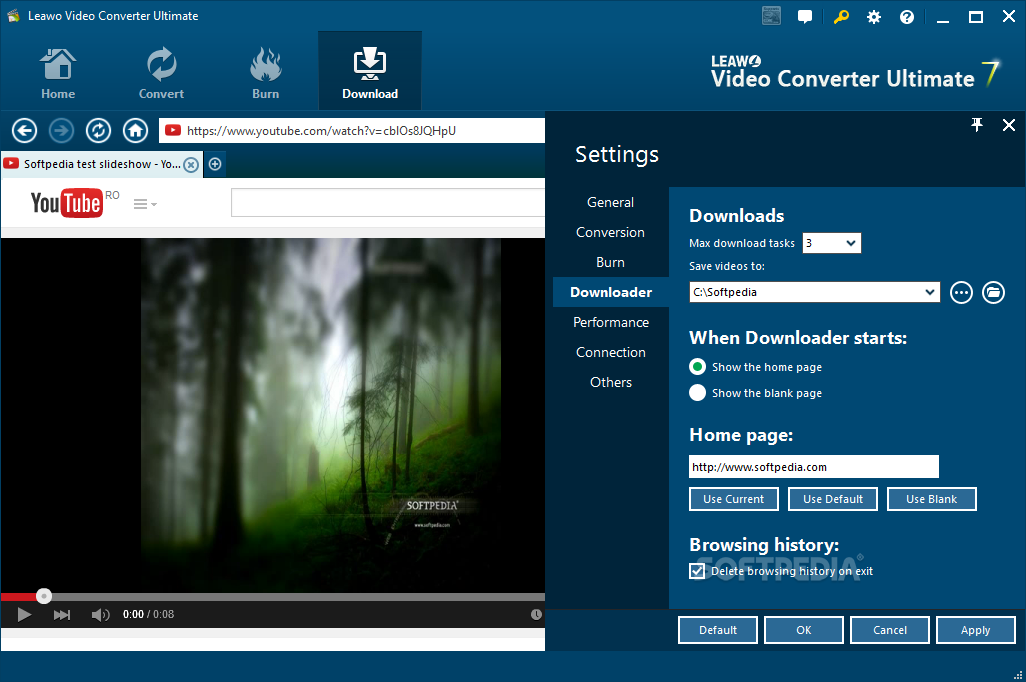
Task: Open a new browser tab
Action: [x=215, y=164]
